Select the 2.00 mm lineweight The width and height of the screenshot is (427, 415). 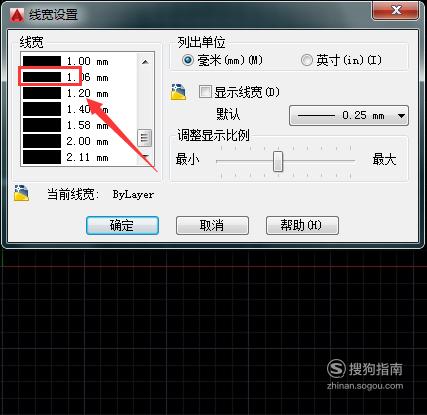[79, 141]
